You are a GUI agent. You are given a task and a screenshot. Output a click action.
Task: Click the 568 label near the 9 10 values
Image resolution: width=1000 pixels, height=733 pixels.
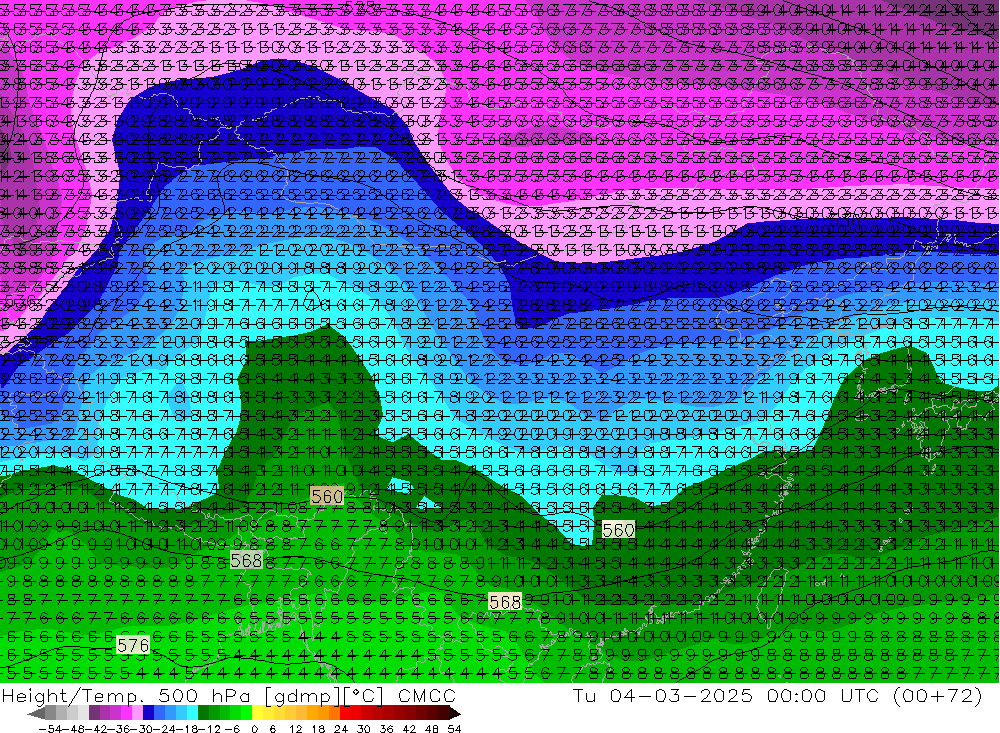[504, 602]
